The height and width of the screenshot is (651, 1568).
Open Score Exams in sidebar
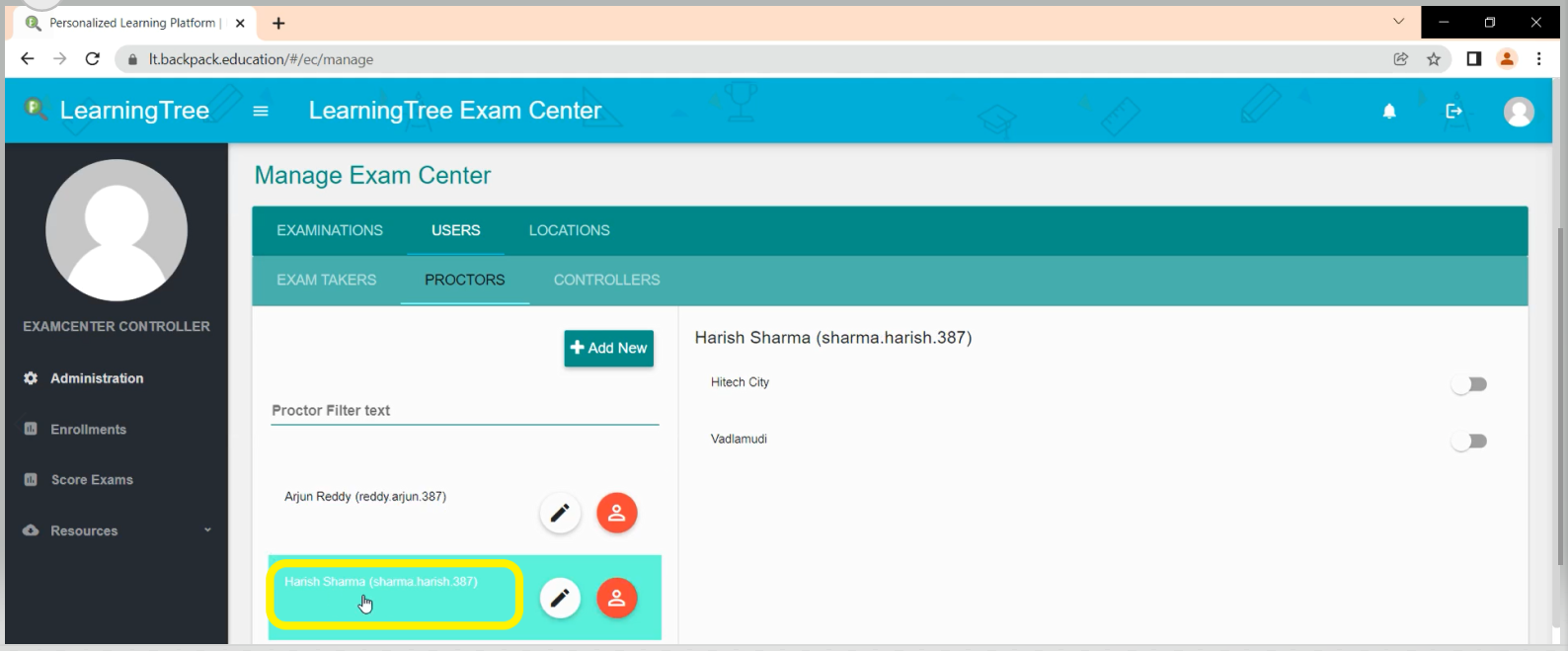point(92,480)
